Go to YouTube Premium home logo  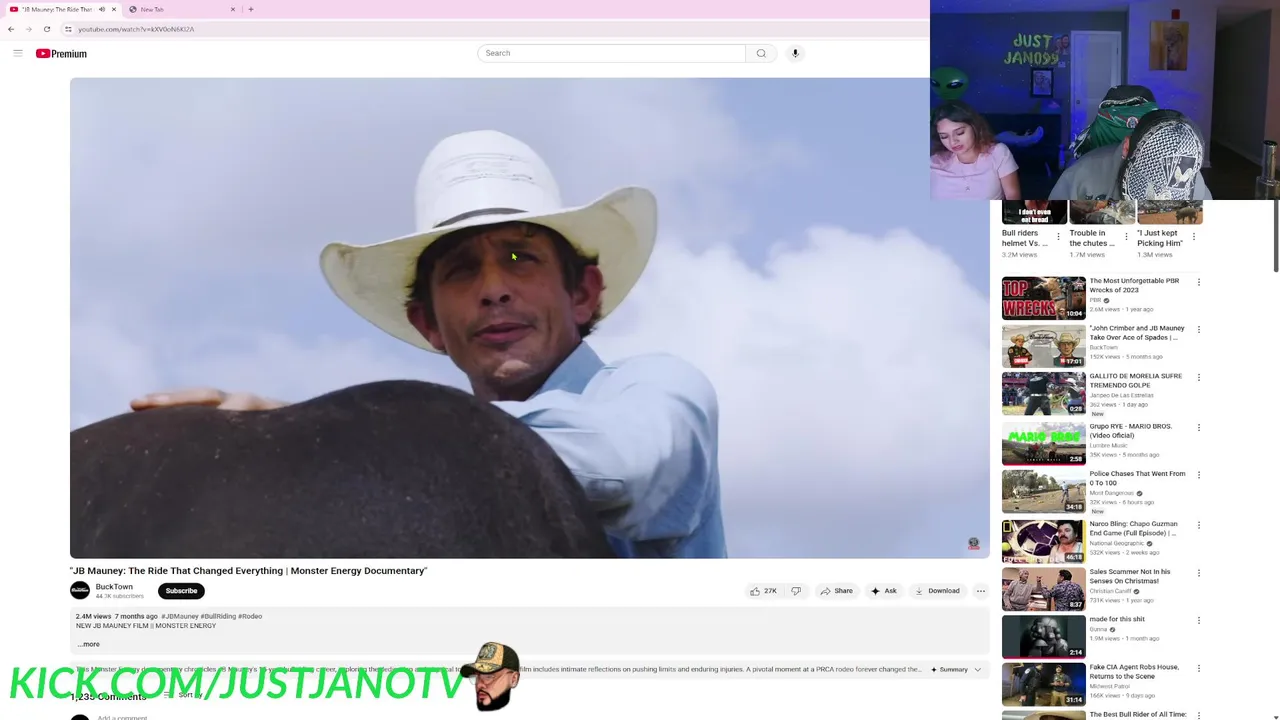pos(61,54)
